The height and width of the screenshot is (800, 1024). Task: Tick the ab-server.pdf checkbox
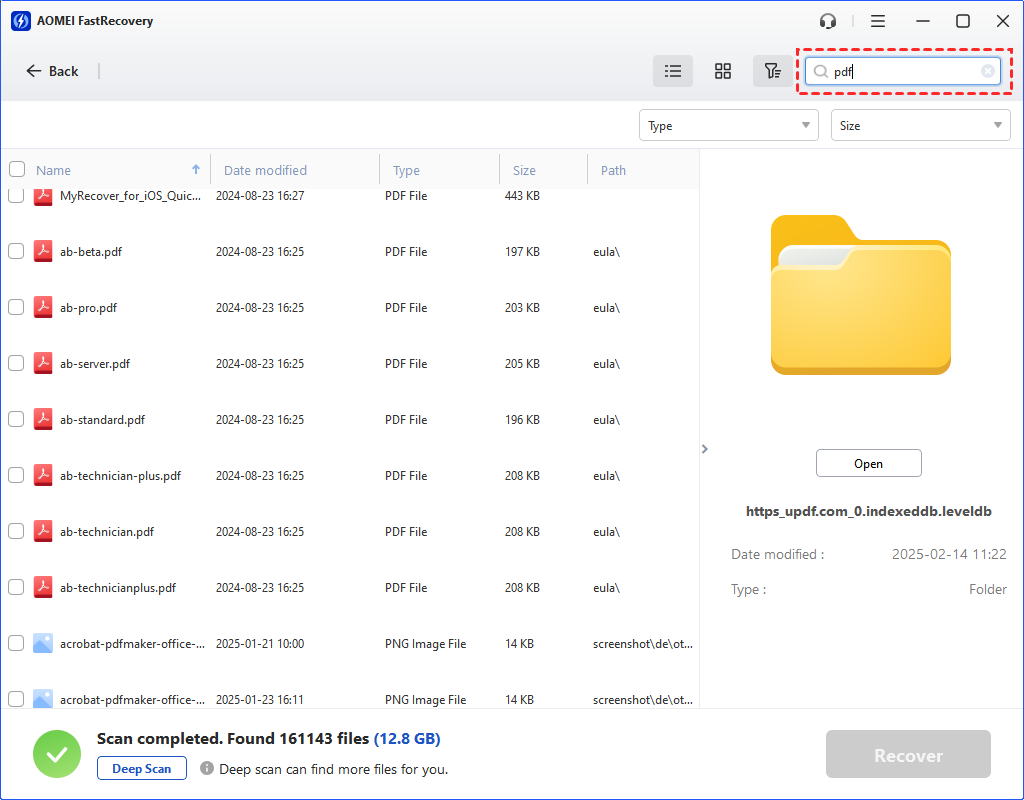click(x=16, y=363)
